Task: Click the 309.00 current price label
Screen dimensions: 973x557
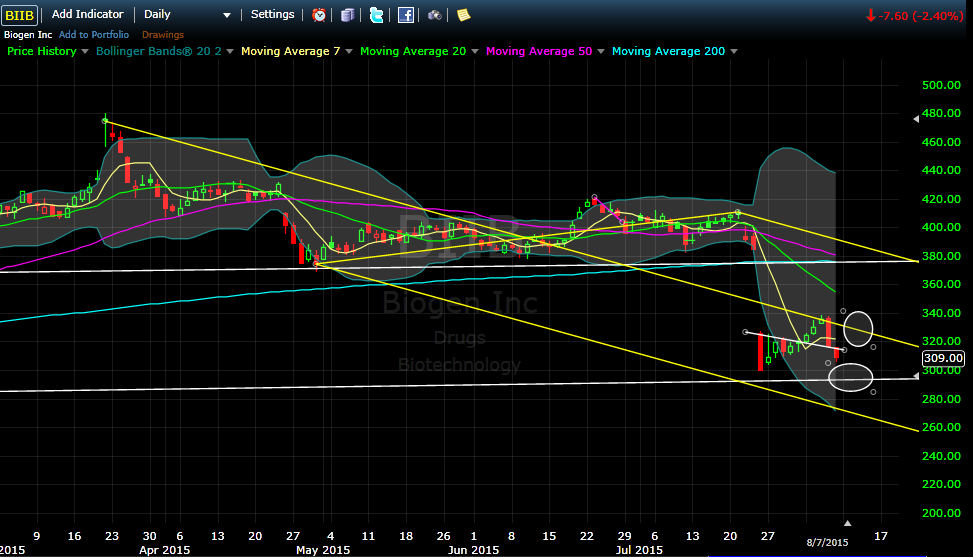Action: (943, 358)
